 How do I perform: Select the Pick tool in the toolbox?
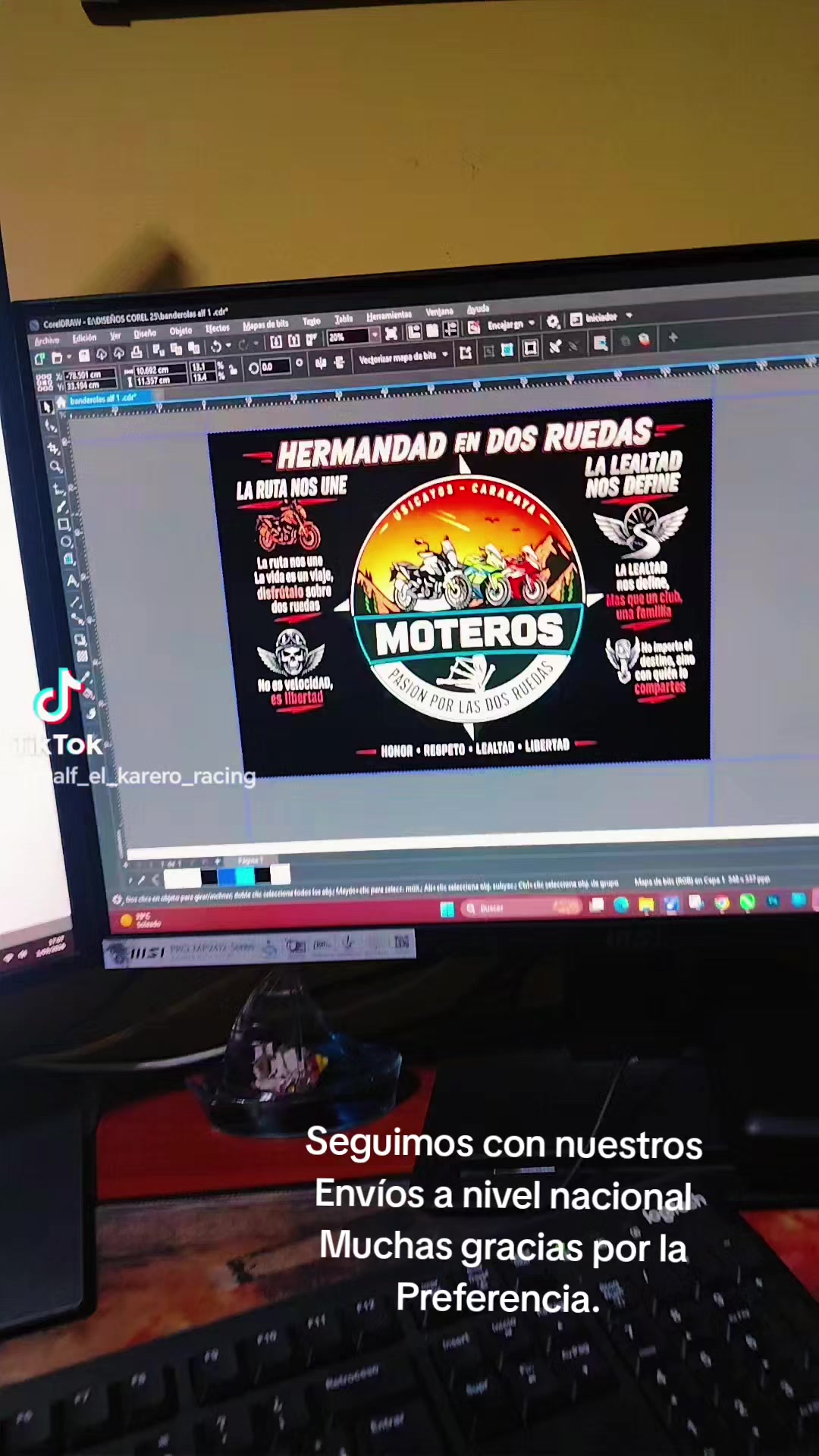tap(46, 407)
